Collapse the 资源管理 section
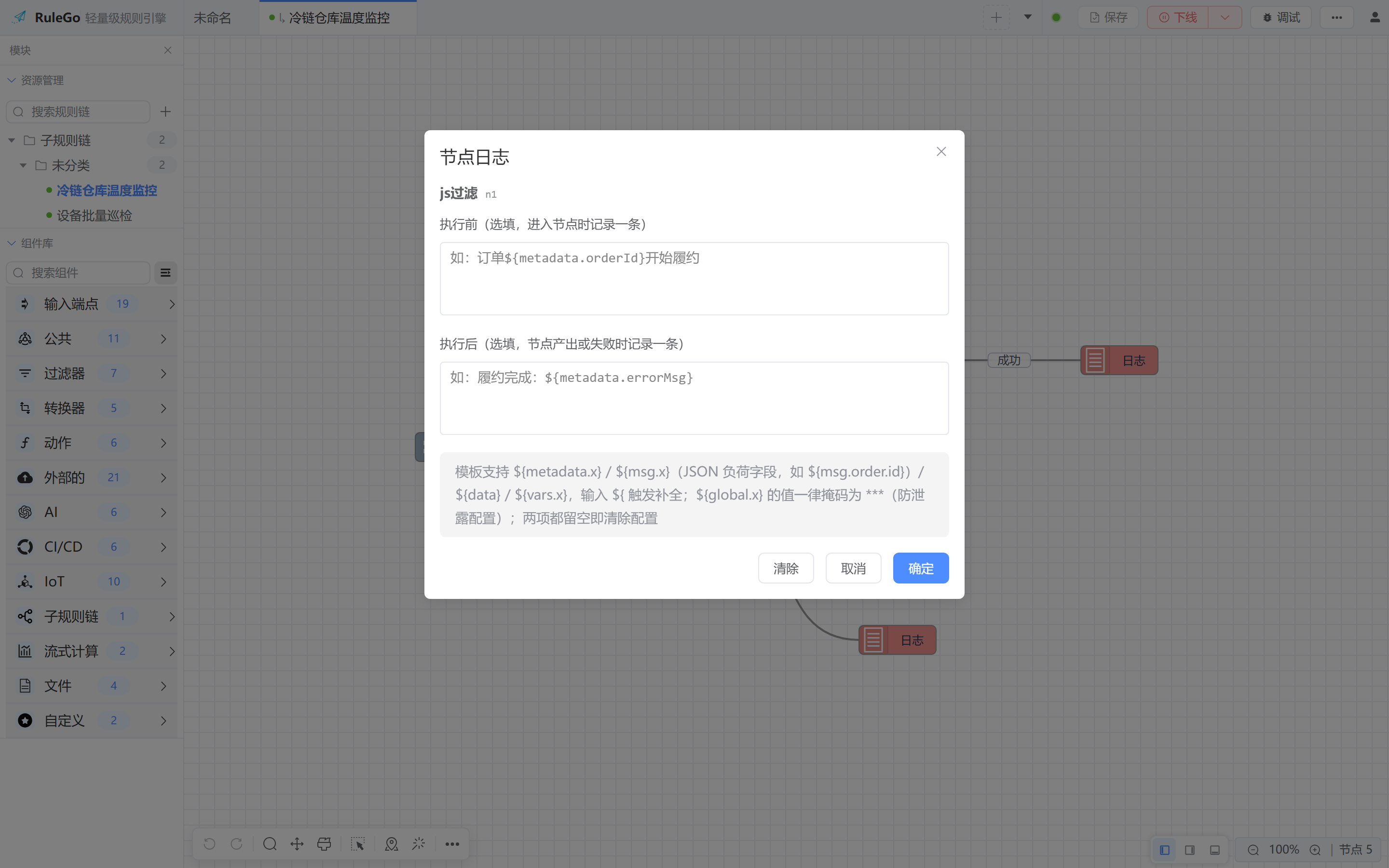1389x868 pixels. tap(12, 81)
